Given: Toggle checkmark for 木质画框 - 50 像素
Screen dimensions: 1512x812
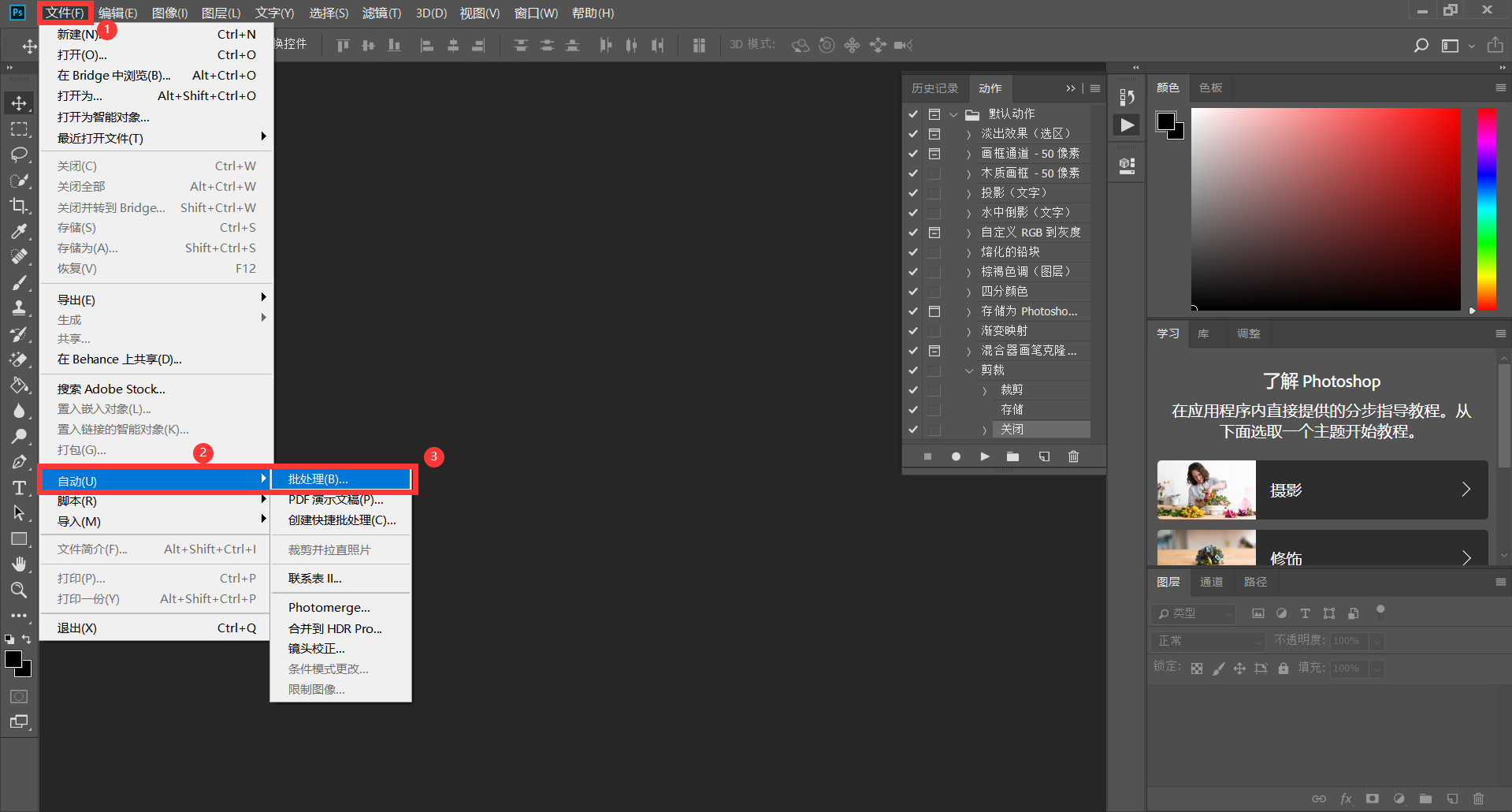Looking at the screenshot, I should (x=913, y=173).
